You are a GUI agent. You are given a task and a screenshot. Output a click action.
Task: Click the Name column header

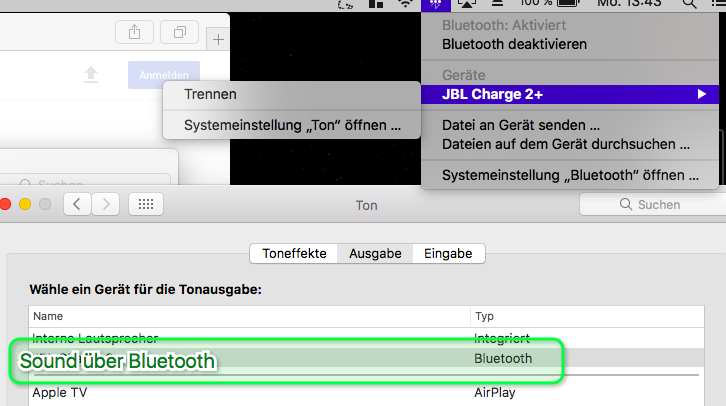(x=249, y=316)
